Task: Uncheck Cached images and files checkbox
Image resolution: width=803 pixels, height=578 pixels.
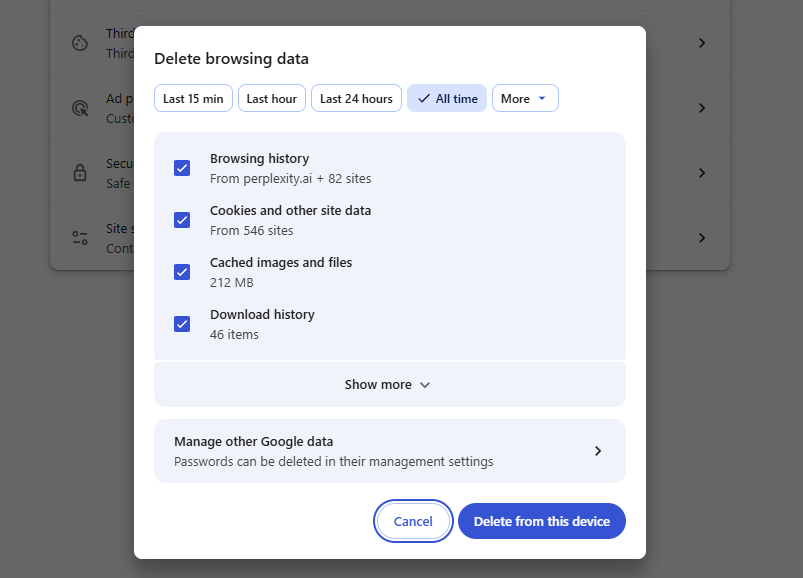Action: 182,272
